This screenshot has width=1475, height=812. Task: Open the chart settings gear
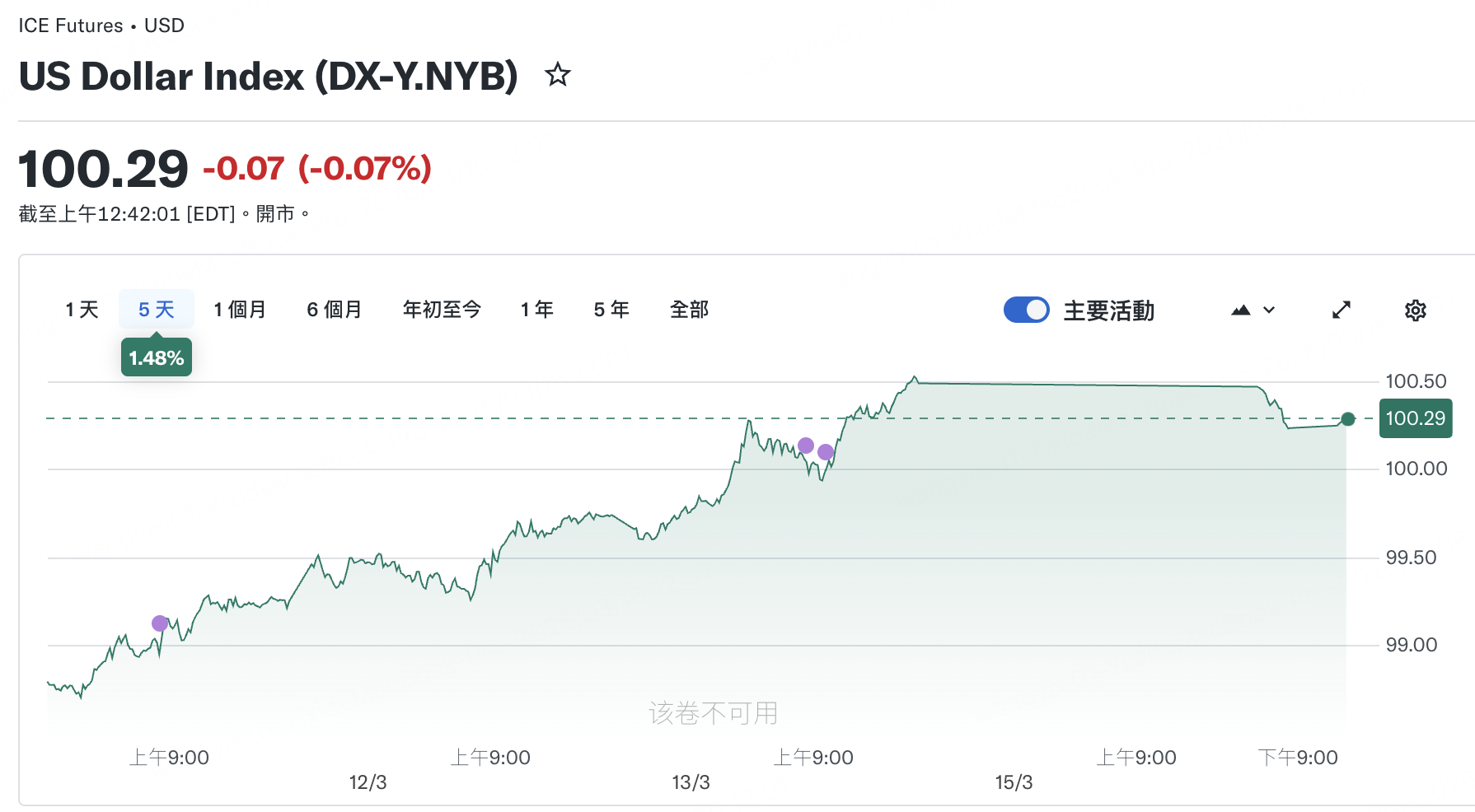click(1415, 310)
